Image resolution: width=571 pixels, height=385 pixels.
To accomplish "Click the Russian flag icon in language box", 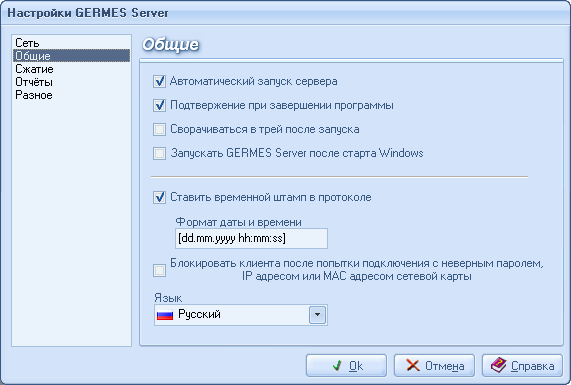I will (x=165, y=315).
